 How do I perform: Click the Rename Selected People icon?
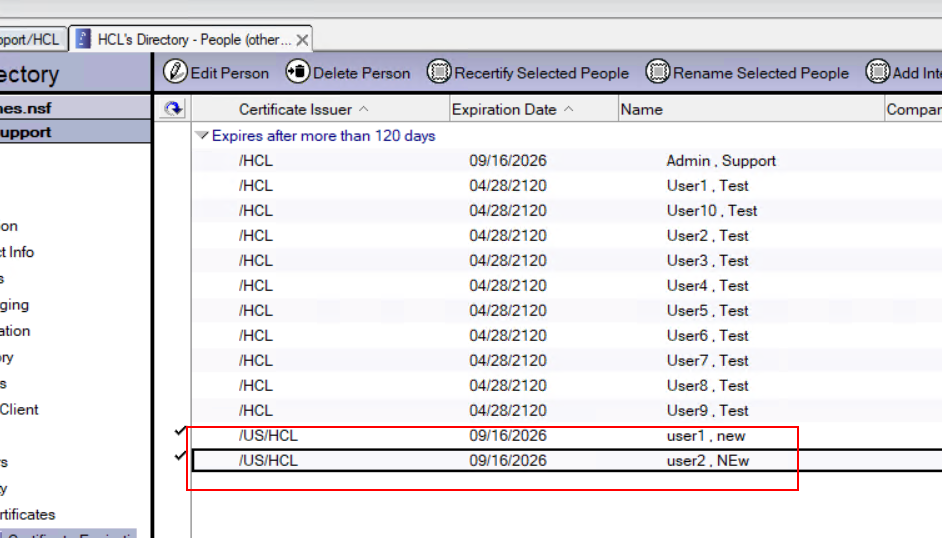coord(657,71)
